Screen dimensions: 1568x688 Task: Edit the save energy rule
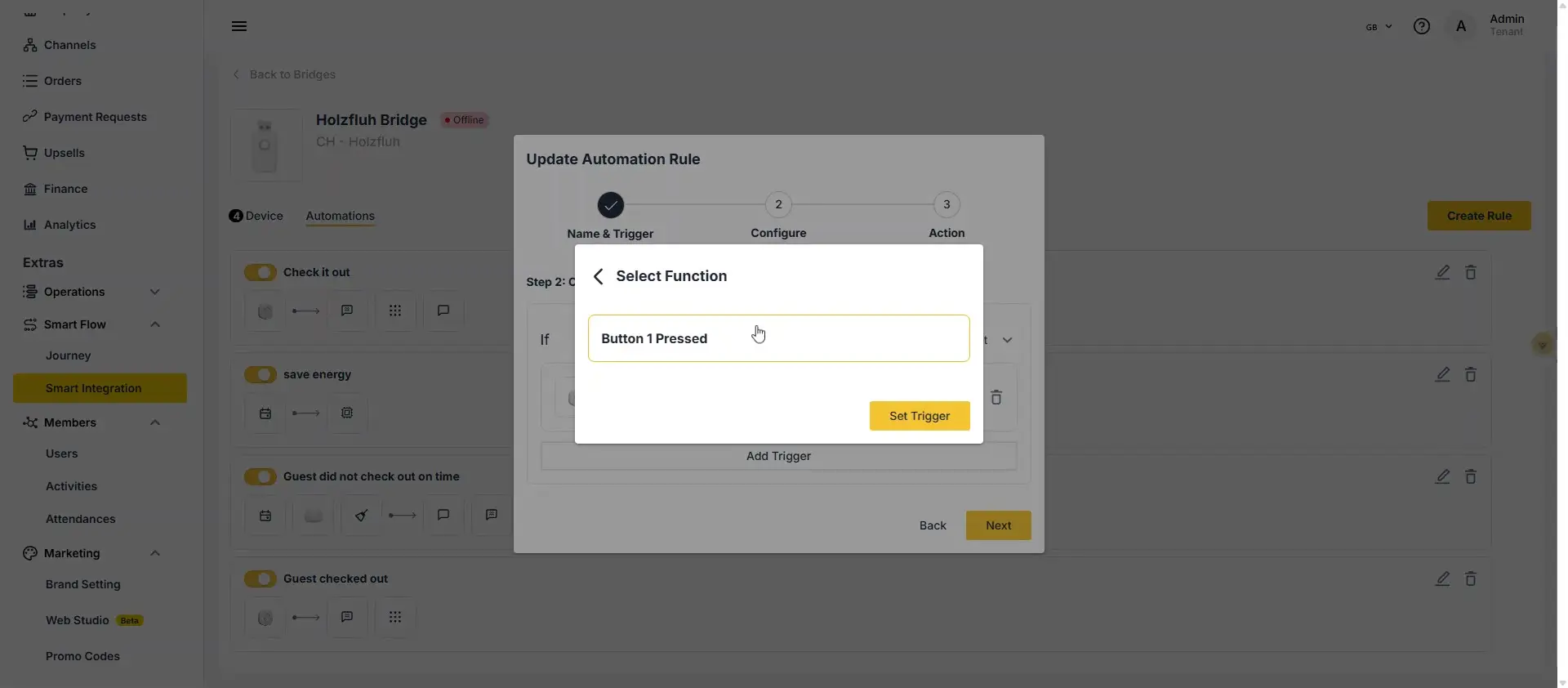(x=1443, y=374)
